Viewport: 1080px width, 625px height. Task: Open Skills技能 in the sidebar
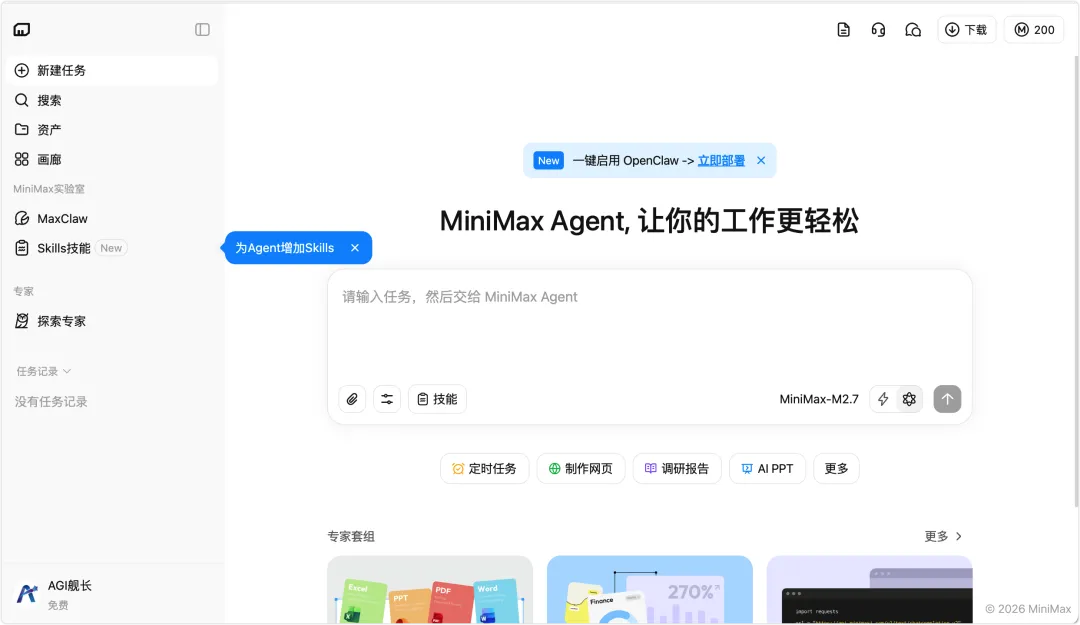tap(112, 248)
